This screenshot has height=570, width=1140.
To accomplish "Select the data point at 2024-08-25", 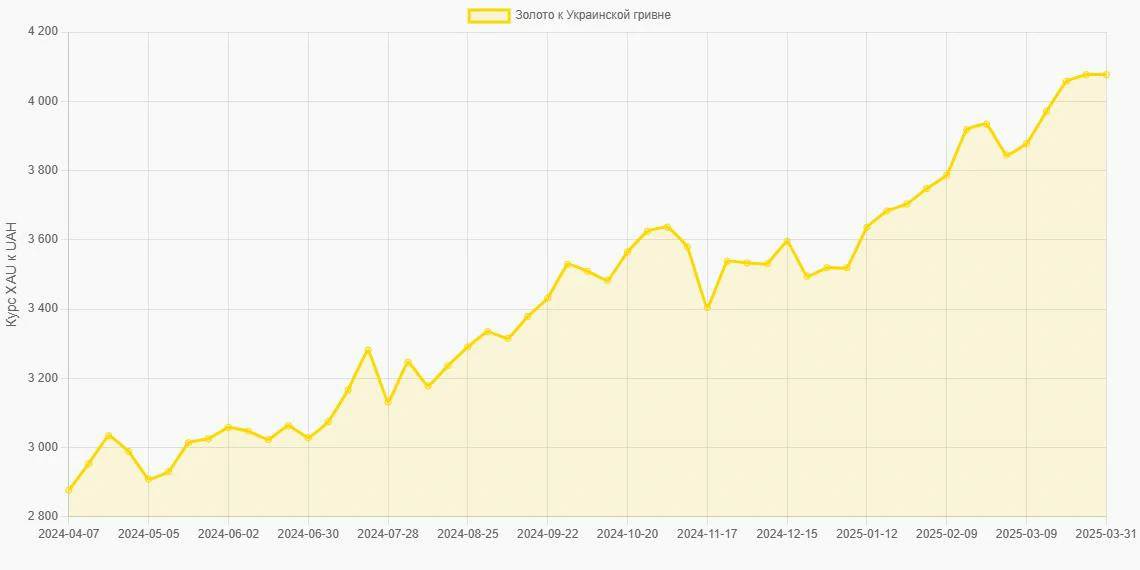I will point(467,347).
